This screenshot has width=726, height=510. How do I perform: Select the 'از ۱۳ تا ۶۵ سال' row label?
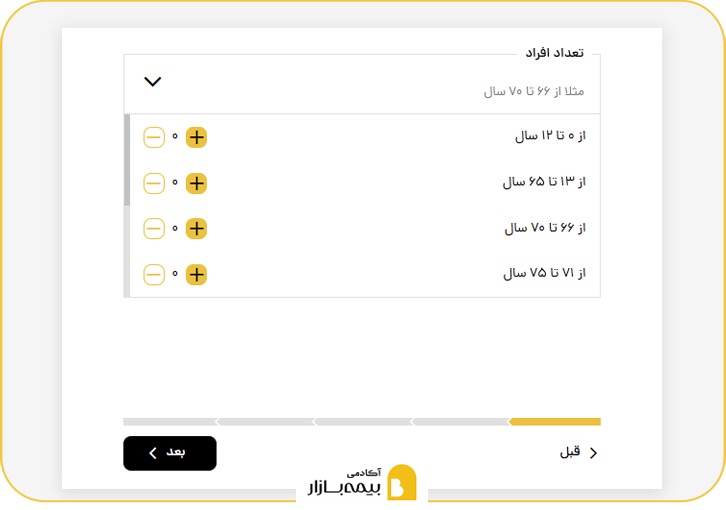coord(543,182)
